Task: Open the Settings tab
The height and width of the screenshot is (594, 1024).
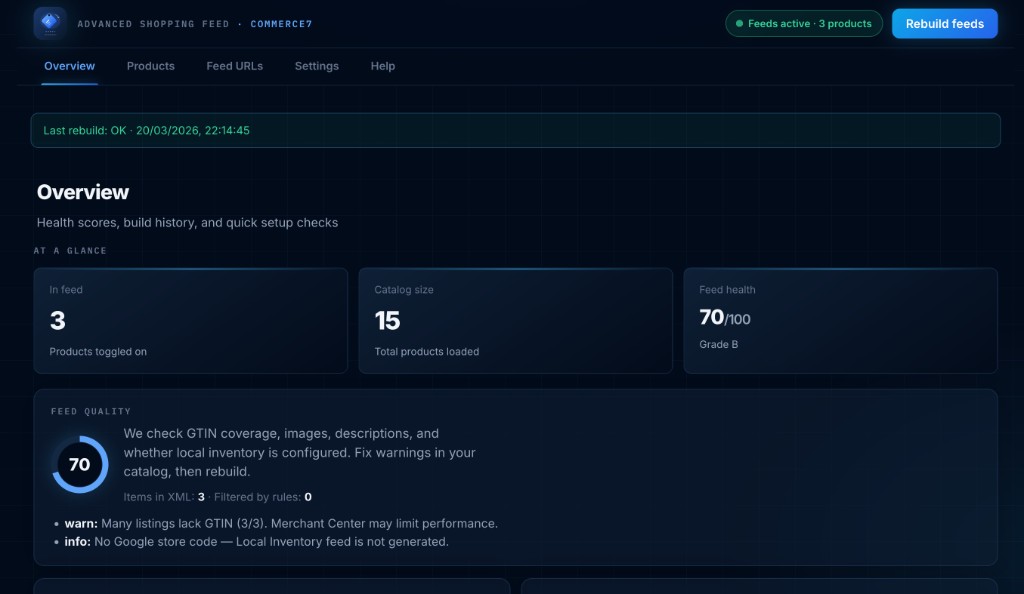Action: [316, 66]
